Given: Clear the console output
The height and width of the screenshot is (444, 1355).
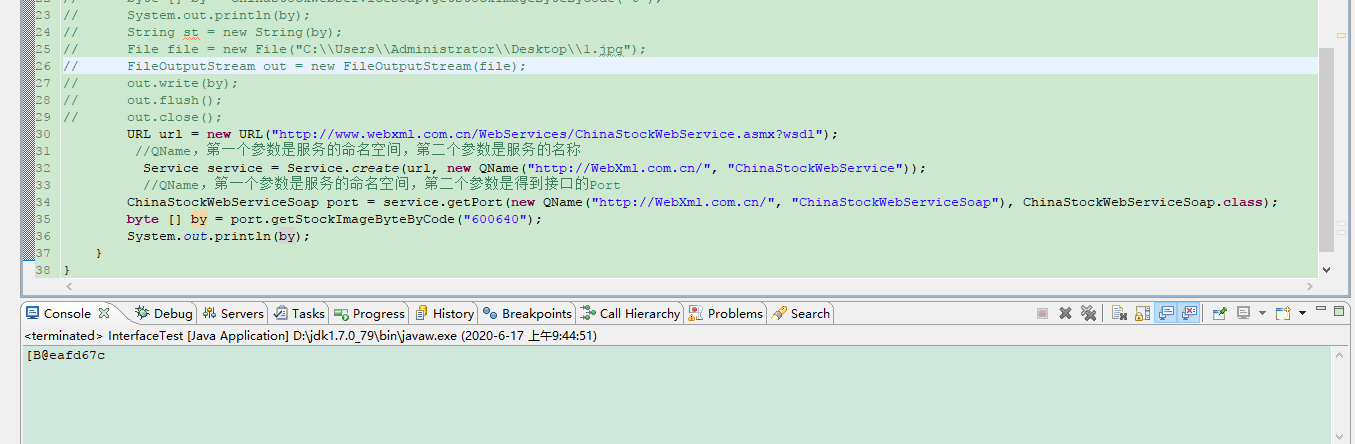Looking at the screenshot, I should coord(1119,313).
